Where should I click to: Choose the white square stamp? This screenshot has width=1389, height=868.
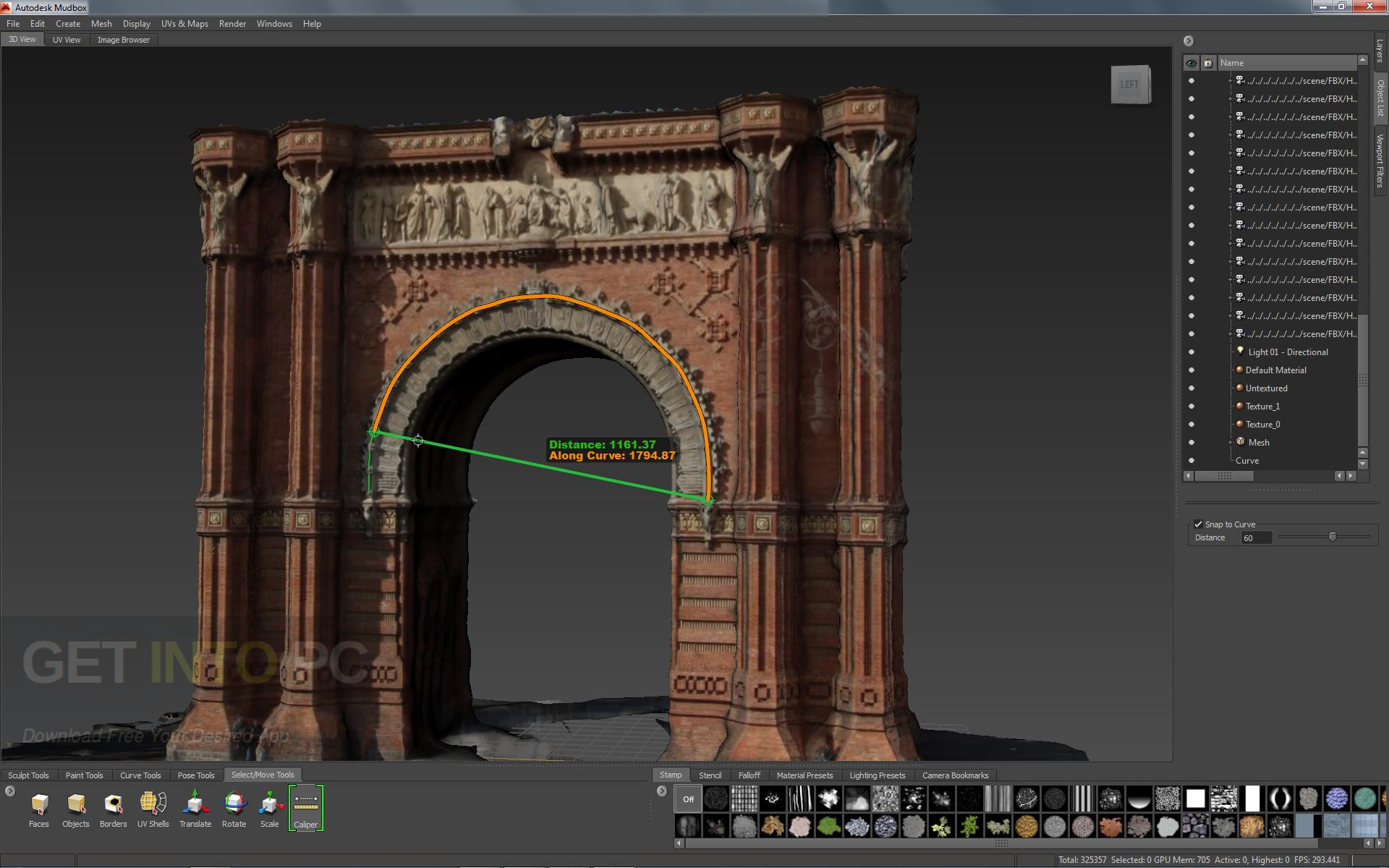click(x=1196, y=799)
